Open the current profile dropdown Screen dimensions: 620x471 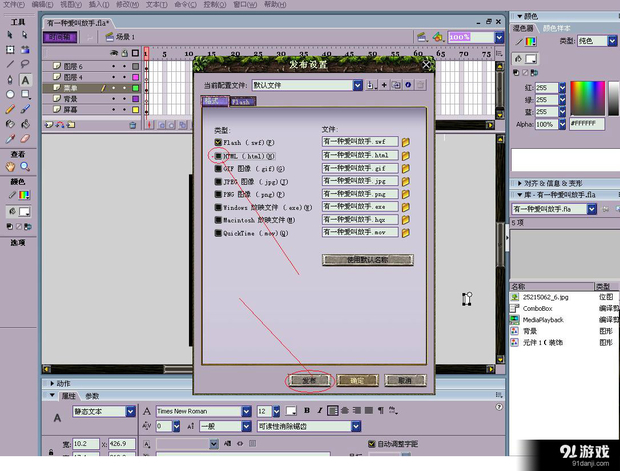(356, 86)
